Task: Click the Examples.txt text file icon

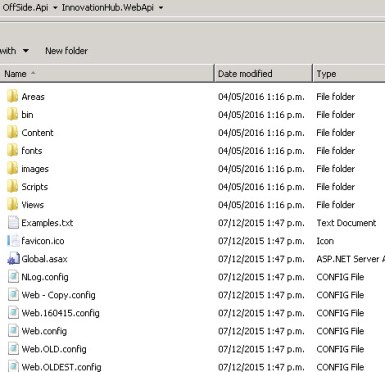Action: (x=13, y=222)
